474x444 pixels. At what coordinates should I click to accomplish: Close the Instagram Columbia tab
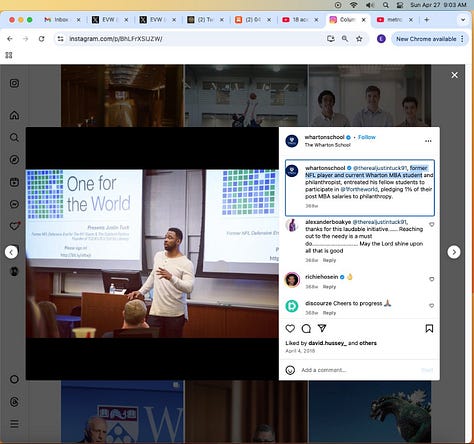click(364, 20)
